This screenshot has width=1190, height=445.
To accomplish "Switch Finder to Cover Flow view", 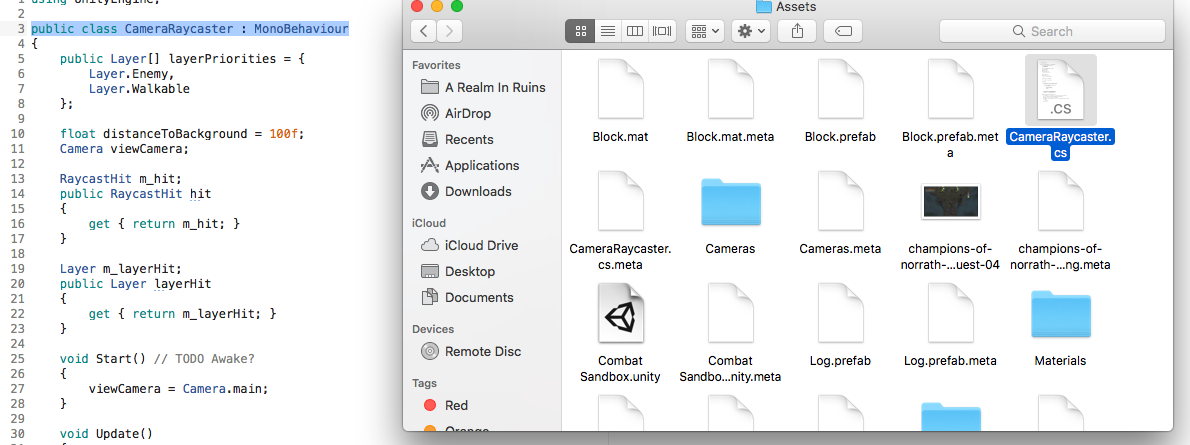I will click(x=662, y=31).
